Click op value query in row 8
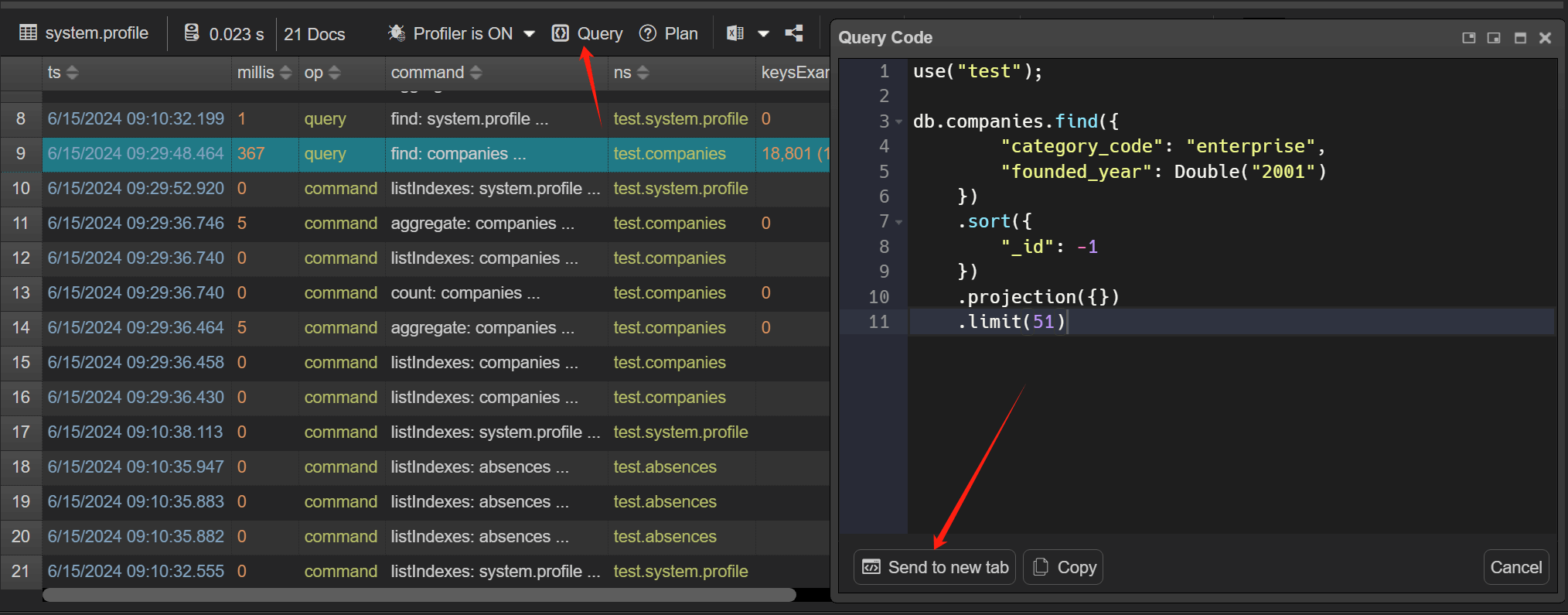This screenshot has height=615, width=1568. 325,118
